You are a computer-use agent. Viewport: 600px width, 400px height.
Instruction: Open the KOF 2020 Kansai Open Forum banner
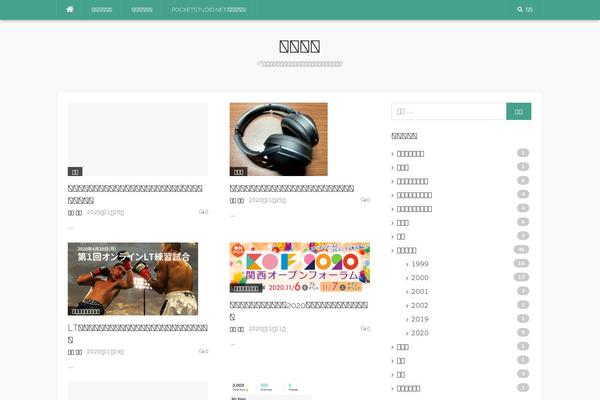click(x=300, y=267)
